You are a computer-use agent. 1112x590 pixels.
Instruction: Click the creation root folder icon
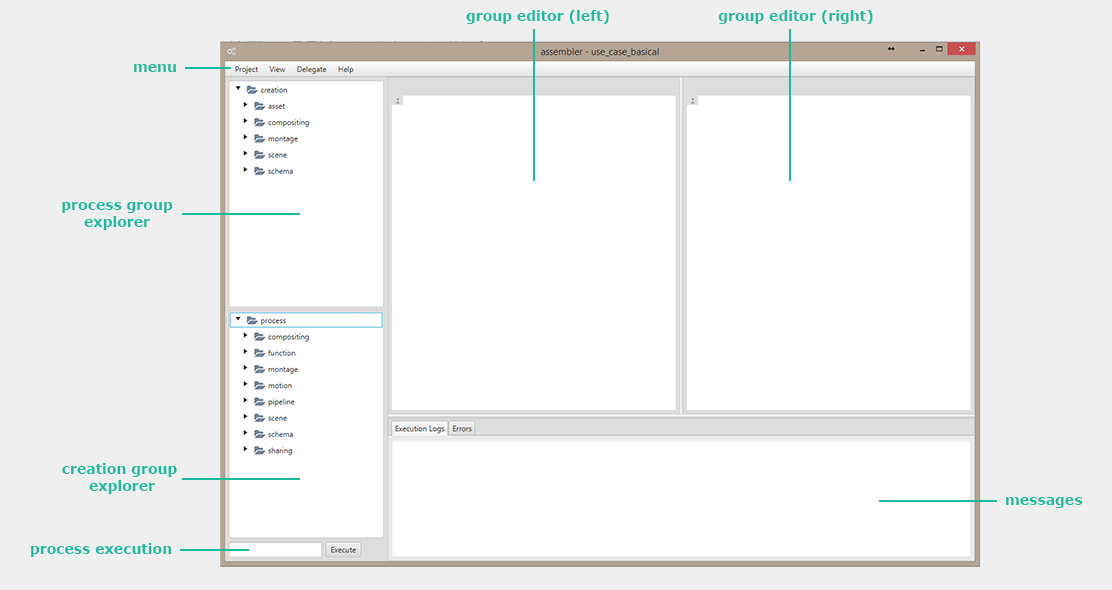pyautogui.click(x=252, y=90)
